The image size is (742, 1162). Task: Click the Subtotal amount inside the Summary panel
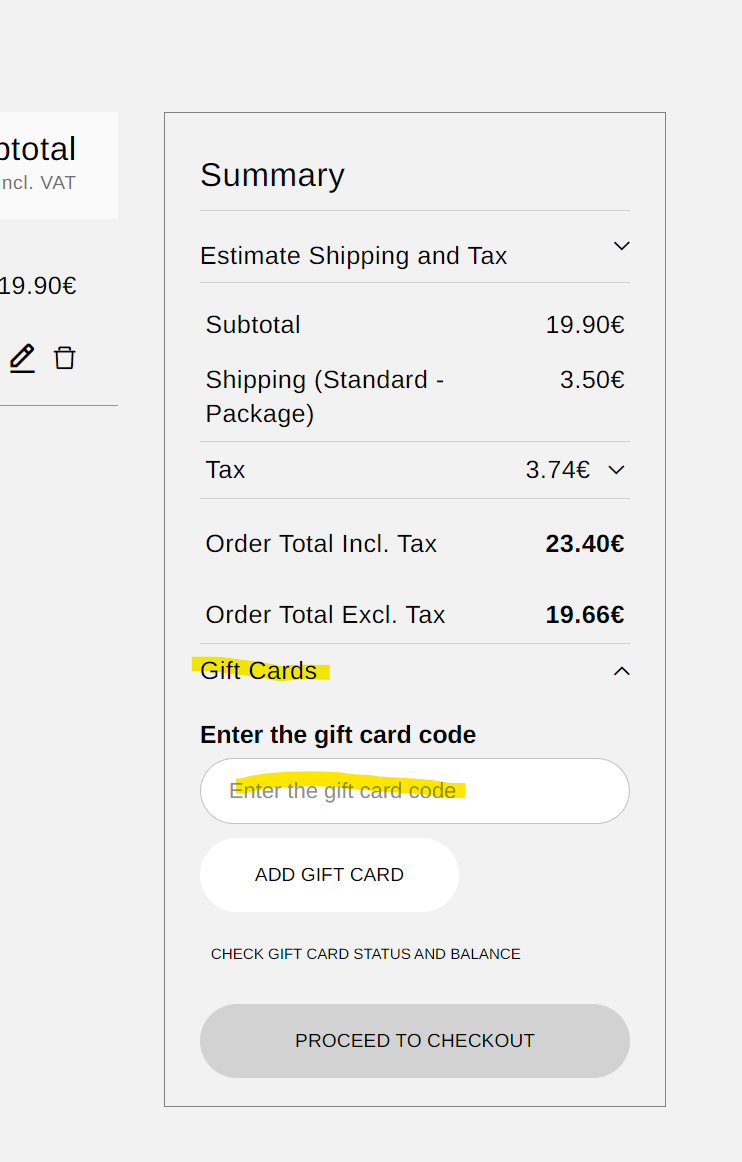coord(584,325)
